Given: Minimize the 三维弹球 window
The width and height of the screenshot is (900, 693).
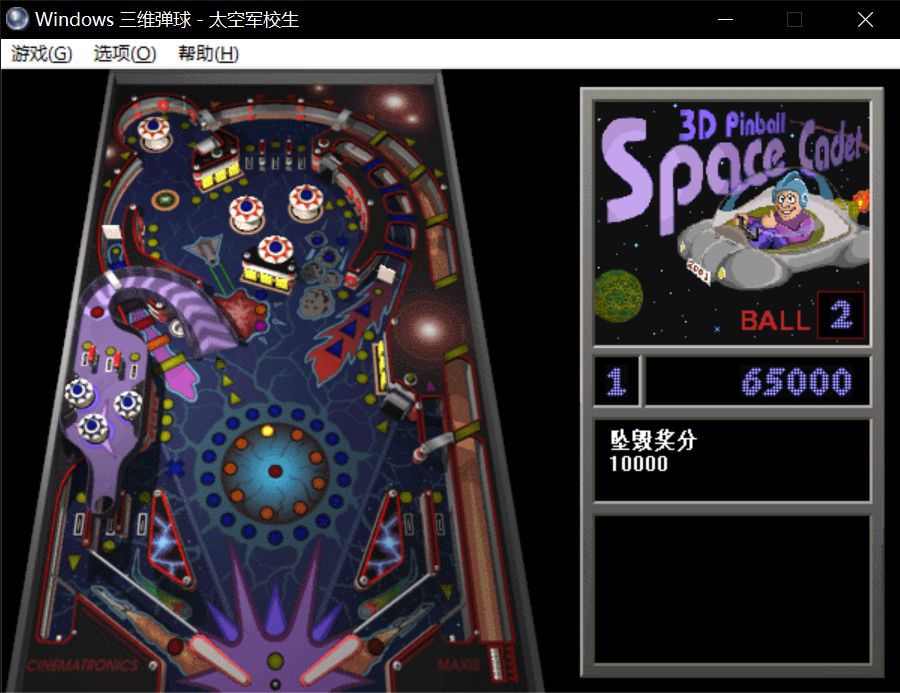Looking at the screenshot, I should [726, 20].
